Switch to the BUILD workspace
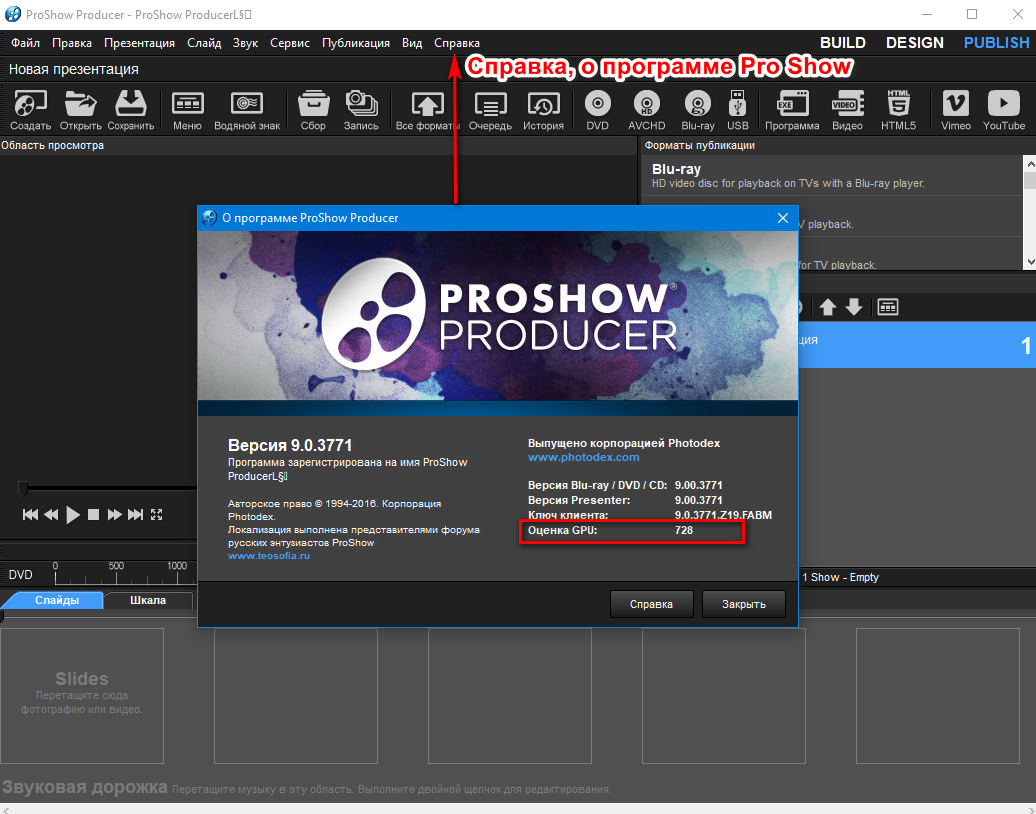Viewport: 1036px width, 814px height. [843, 43]
